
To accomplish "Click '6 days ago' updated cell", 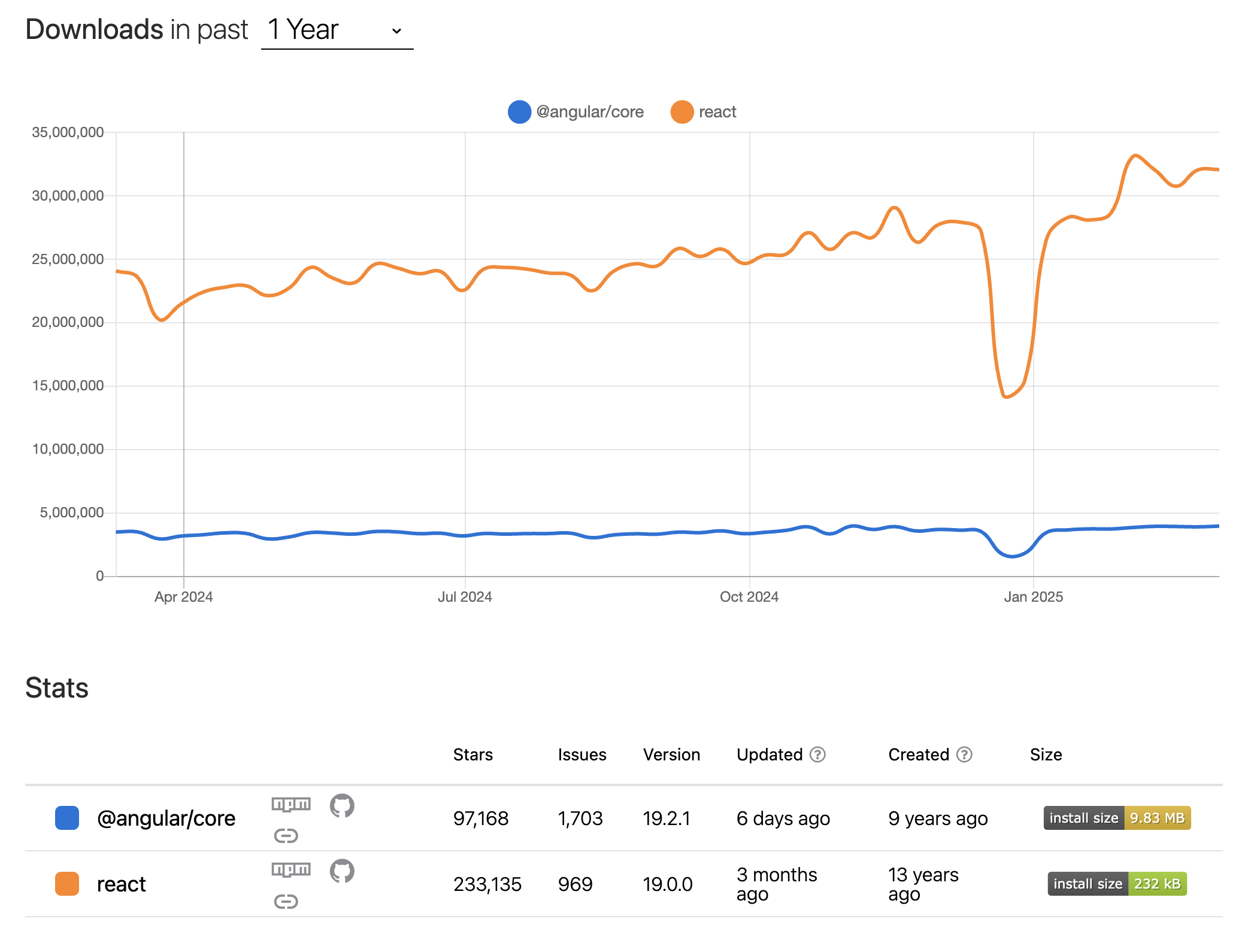I will coord(783,818).
